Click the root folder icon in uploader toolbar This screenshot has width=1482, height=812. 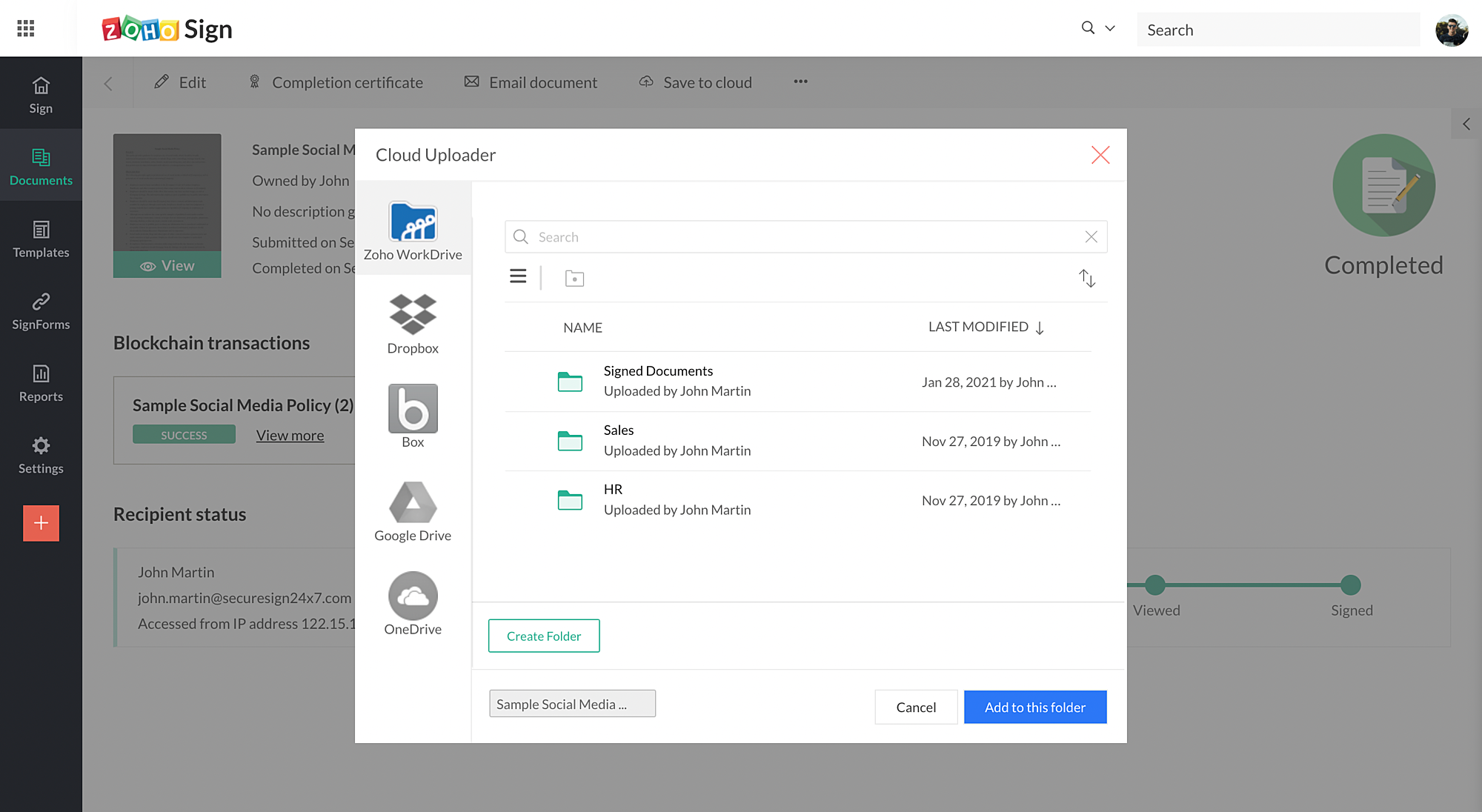pos(574,279)
